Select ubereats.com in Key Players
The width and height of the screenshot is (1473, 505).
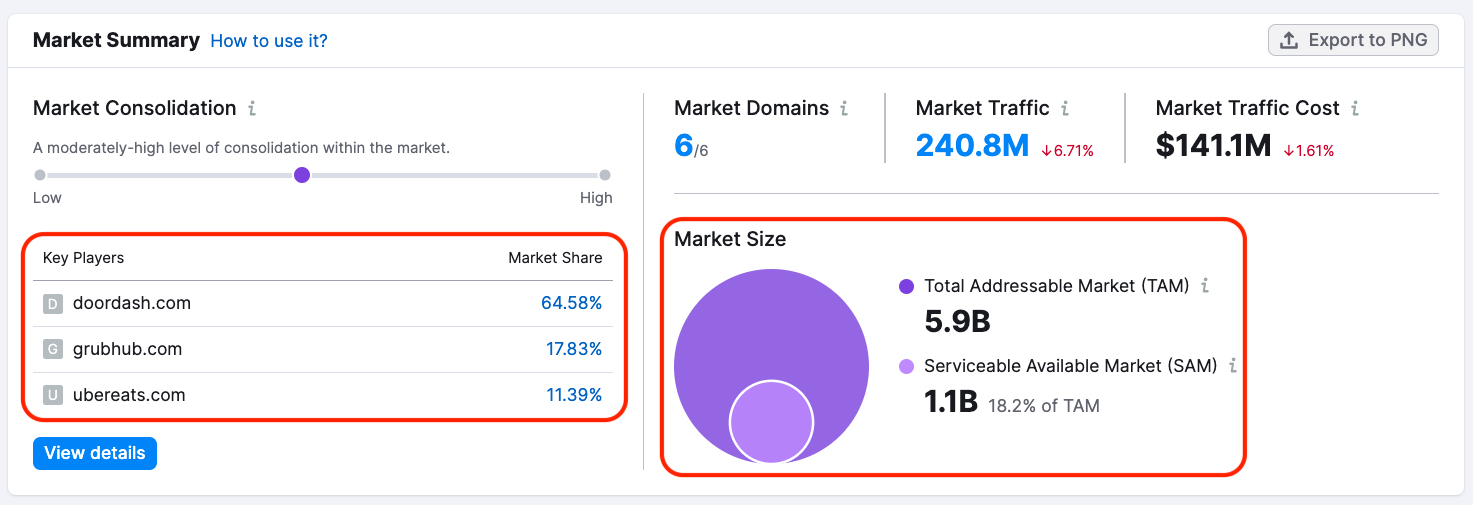click(129, 395)
